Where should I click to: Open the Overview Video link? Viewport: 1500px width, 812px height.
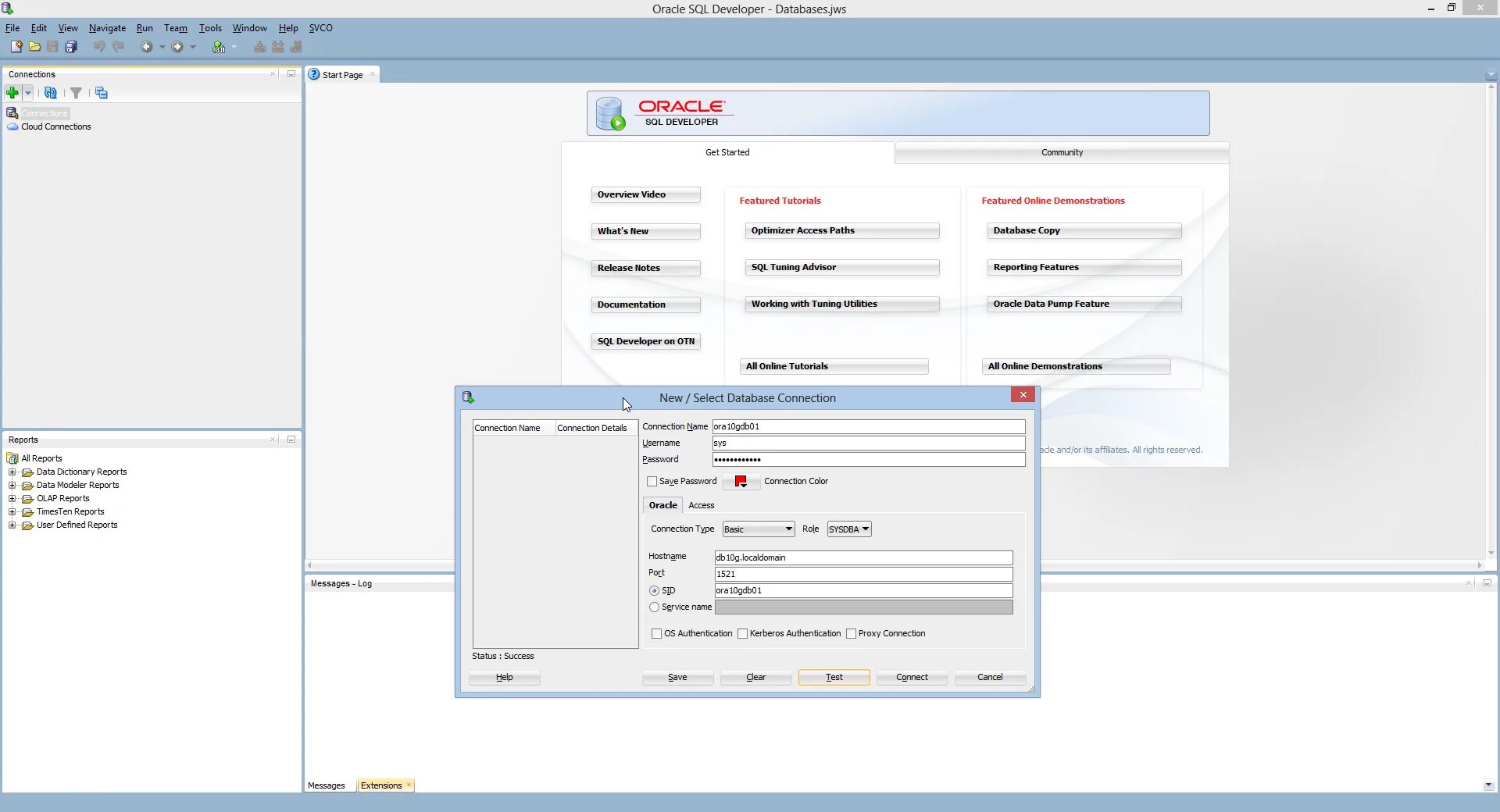pyautogui.click(x=645, y=195)
